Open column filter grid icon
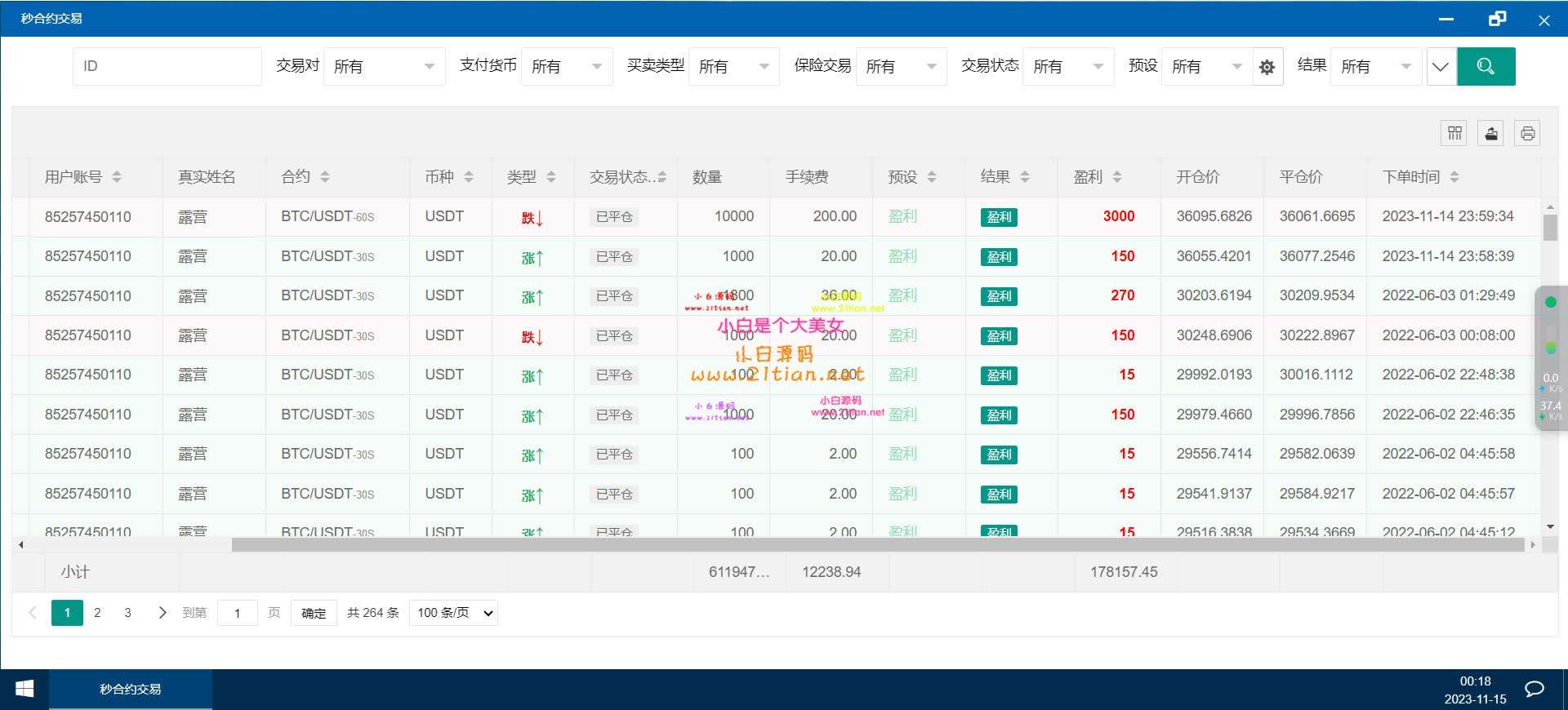This screenshot has height=710, width=1568. [x=1454, y=133]
